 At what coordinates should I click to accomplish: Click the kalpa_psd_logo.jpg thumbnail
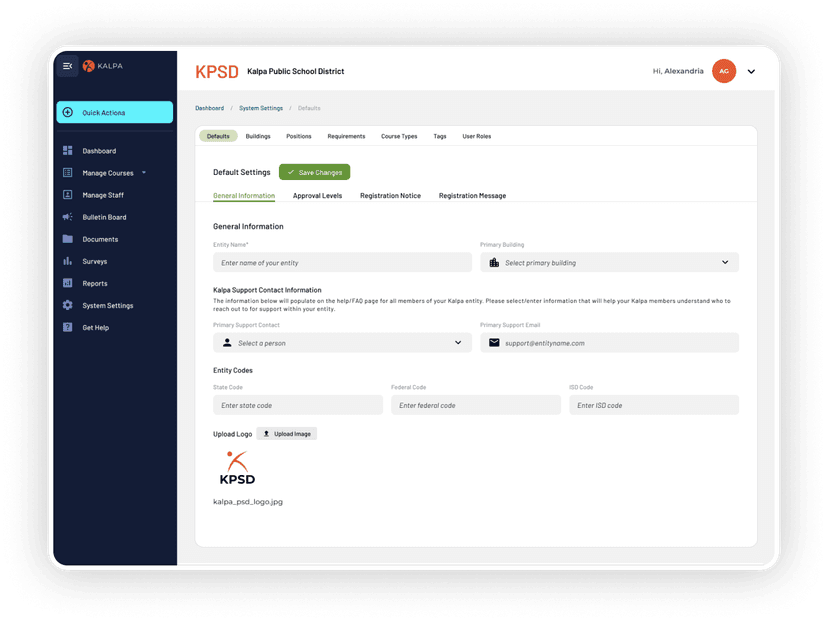pos(237,467)
